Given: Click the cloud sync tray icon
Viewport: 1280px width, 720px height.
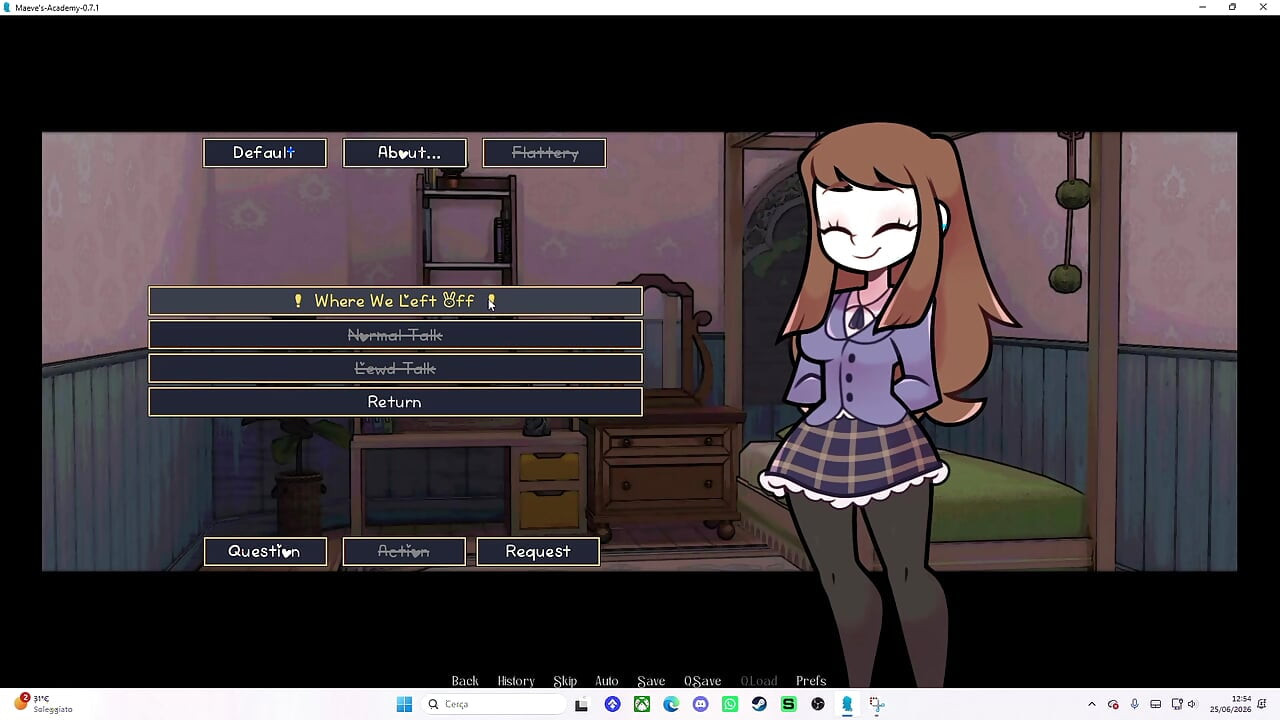Looking at the screenshot, I should [1113, 704].
